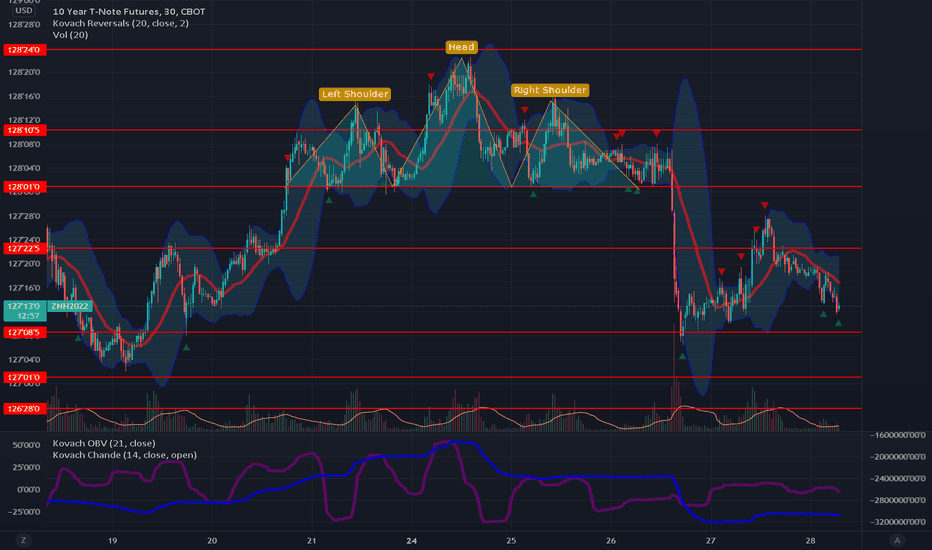Select the Kovach OBV indicator legend
The width and height of the screenshot is (932, 550).
point(104,443)
